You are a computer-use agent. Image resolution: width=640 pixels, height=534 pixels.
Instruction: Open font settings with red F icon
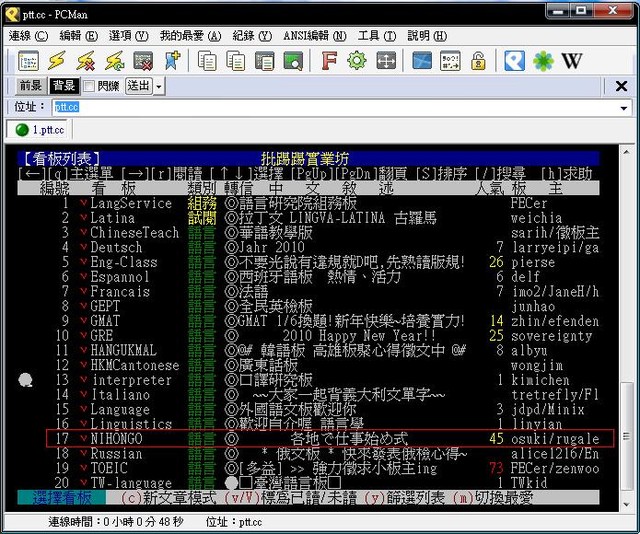329,61
